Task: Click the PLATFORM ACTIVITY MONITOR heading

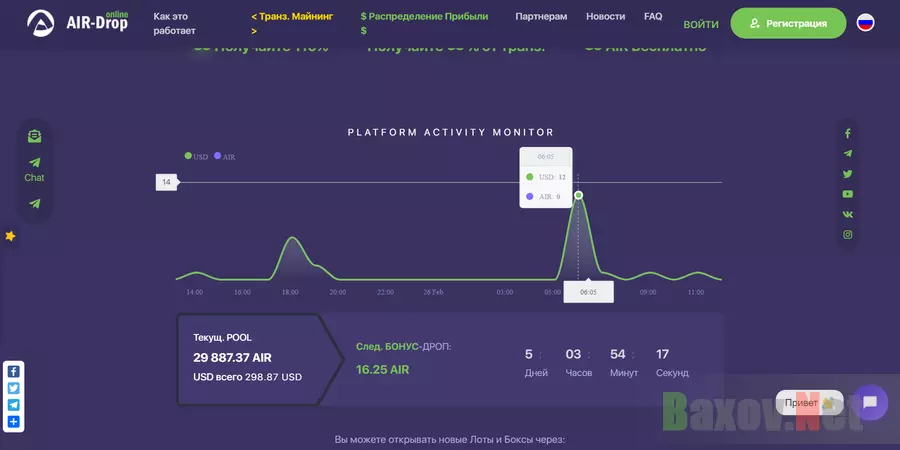Action: point(451,133)
